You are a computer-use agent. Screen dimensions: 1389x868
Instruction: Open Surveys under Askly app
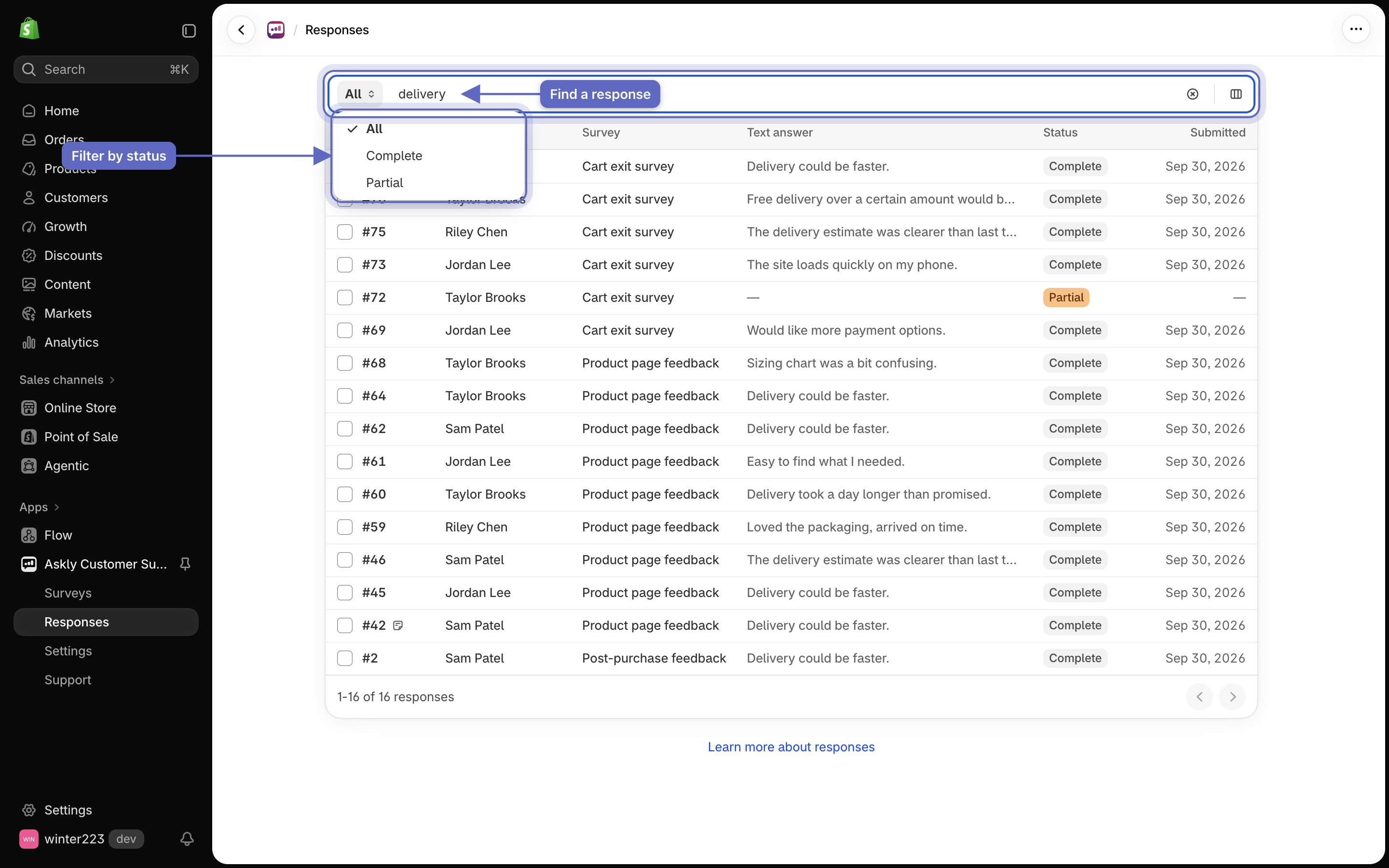(106, 593)
